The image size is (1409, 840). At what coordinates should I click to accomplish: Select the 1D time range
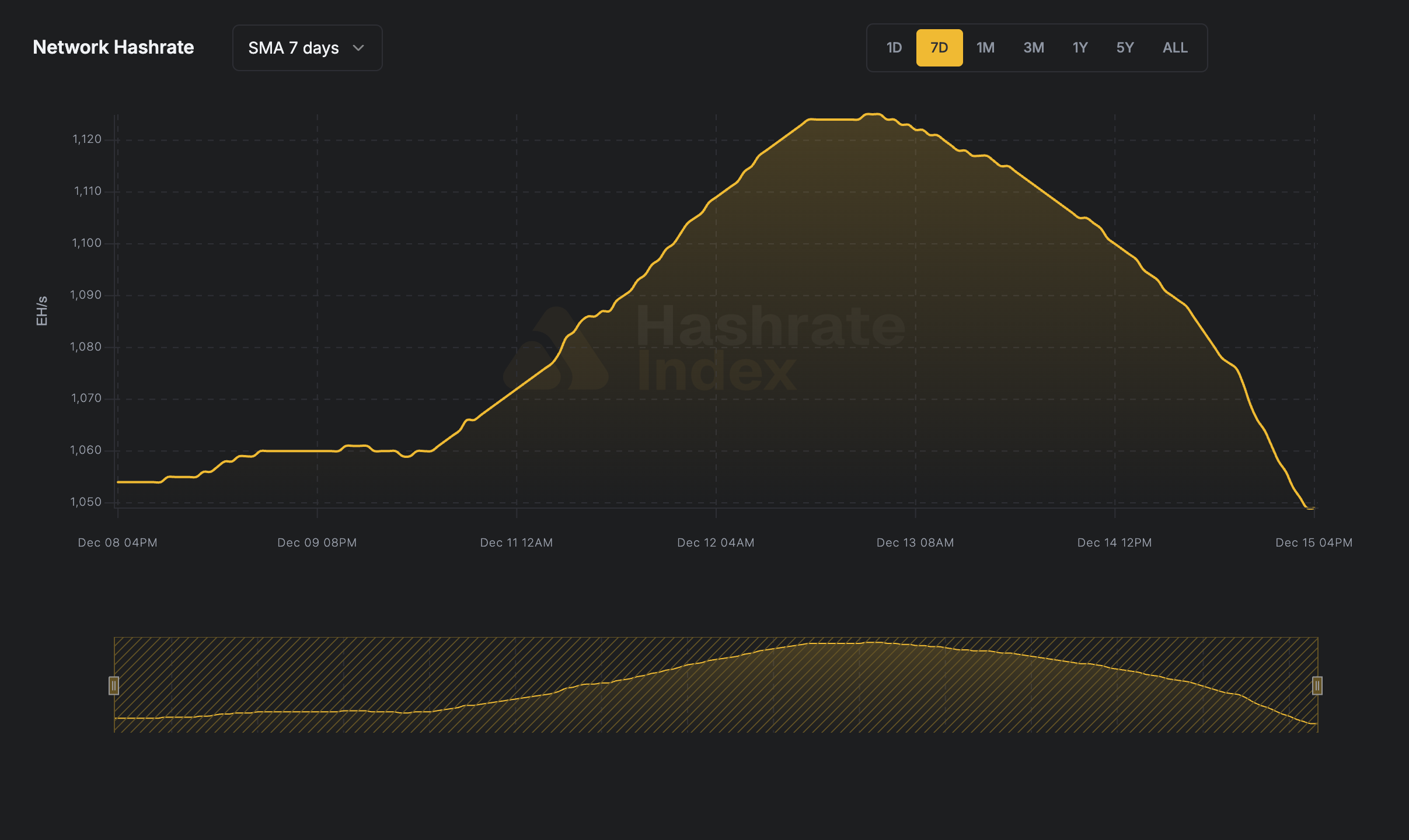tap(893, 47)
